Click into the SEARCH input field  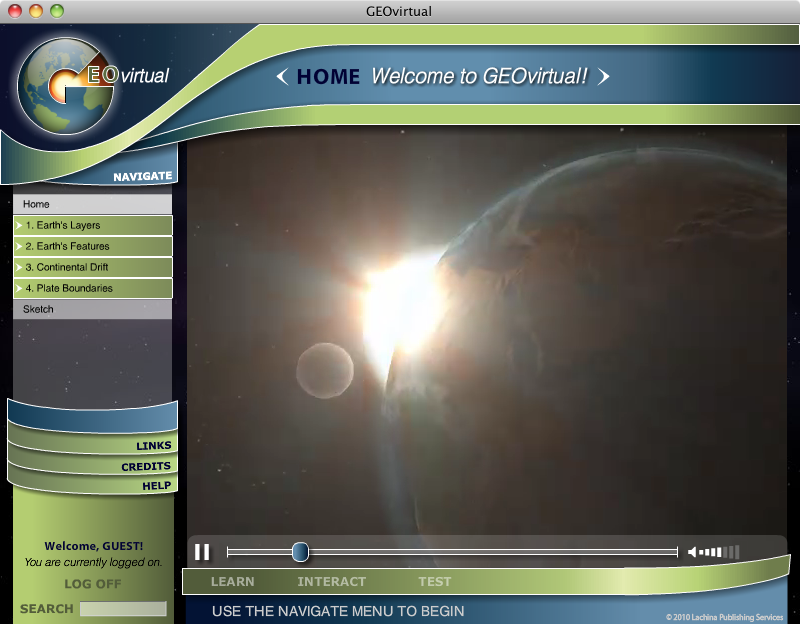123,609
